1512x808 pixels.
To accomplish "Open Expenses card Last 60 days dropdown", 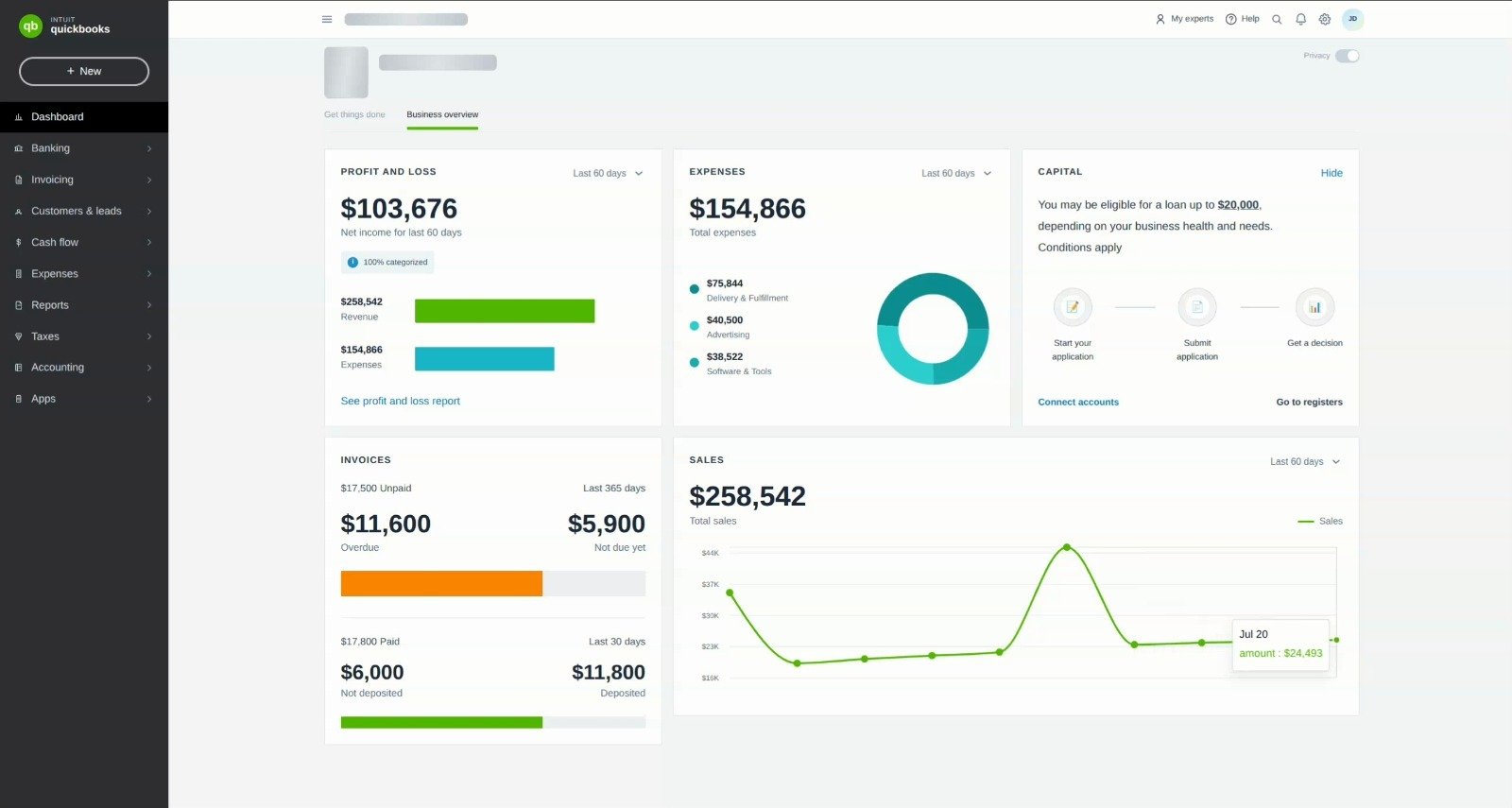I will [x=956, y=173].
